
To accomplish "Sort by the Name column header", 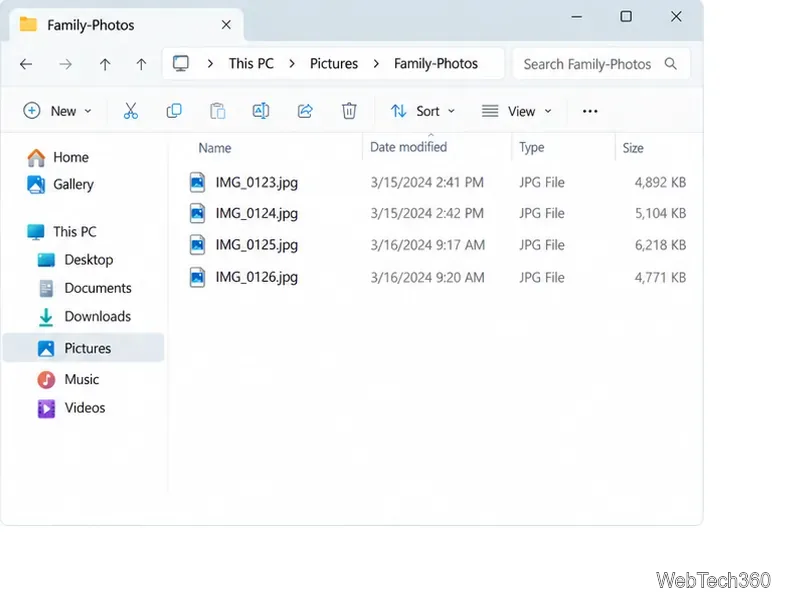I will (x=215, y=148).
